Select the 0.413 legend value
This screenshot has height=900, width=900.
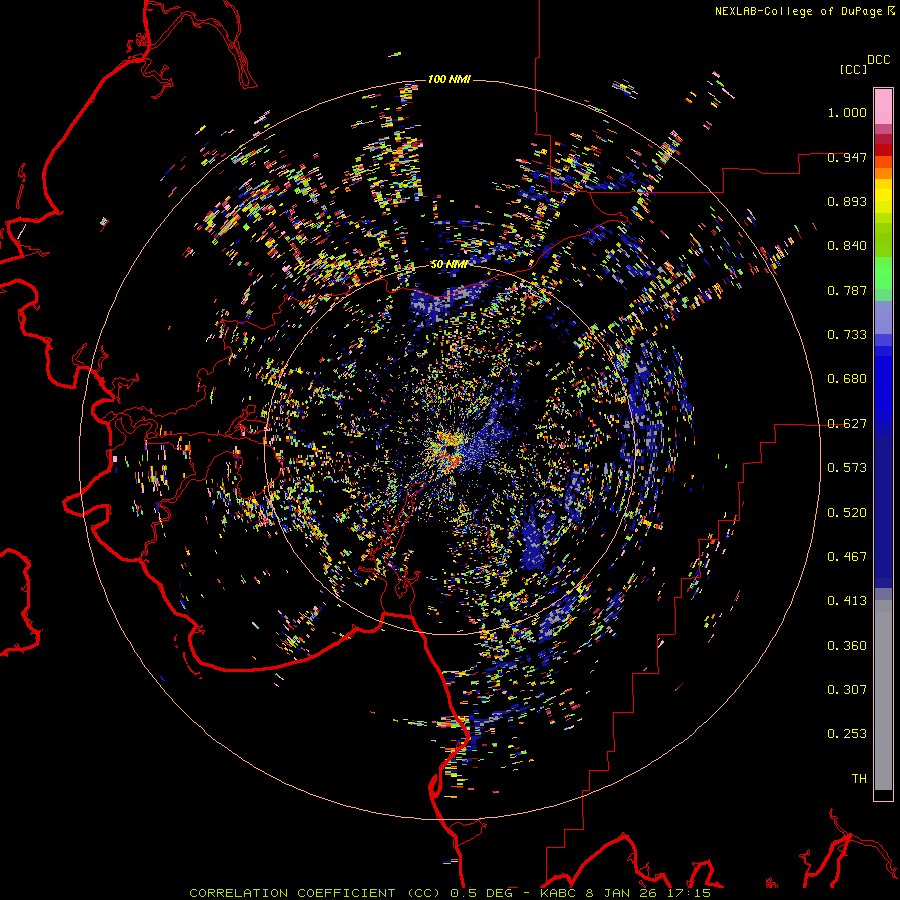[x=847, y=601]
